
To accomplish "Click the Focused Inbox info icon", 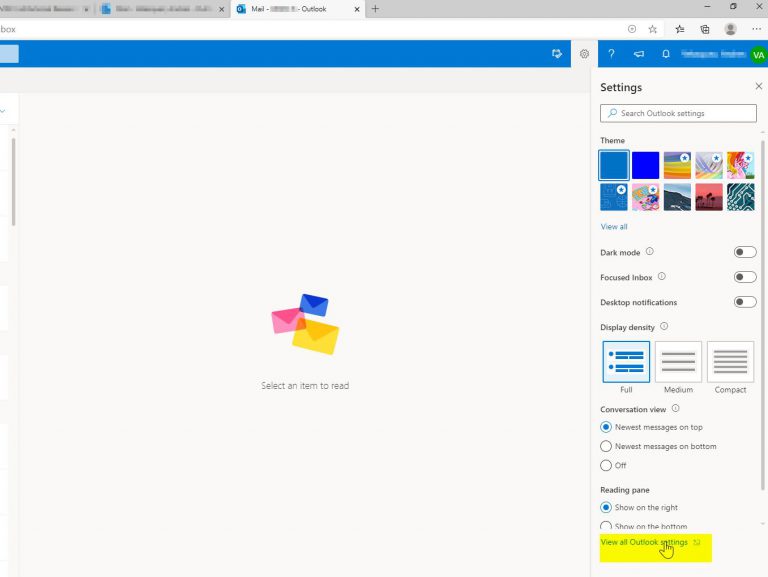I will click(662, 277).
